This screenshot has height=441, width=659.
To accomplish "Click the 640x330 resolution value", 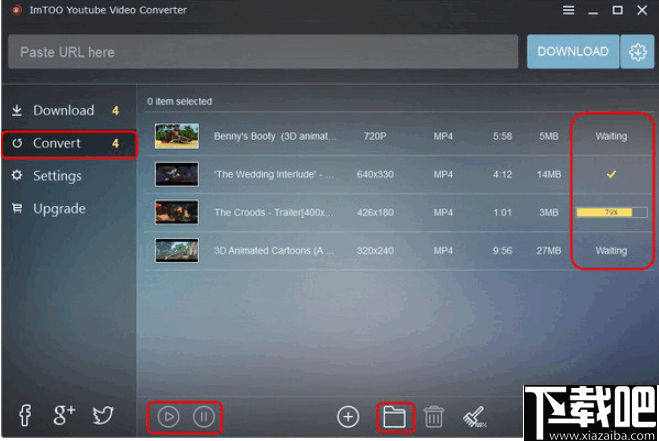I will [x=375, y=174].
